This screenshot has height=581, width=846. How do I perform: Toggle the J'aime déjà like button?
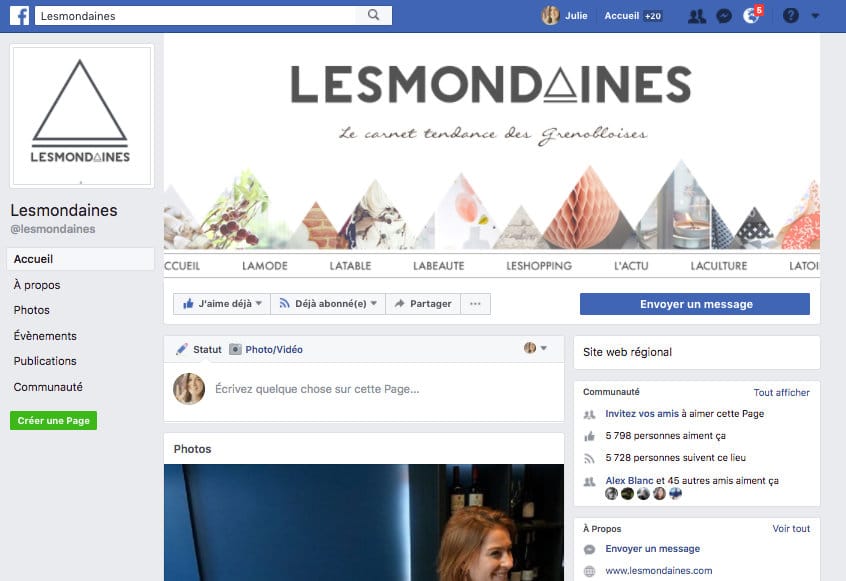(x=222, y=304)
